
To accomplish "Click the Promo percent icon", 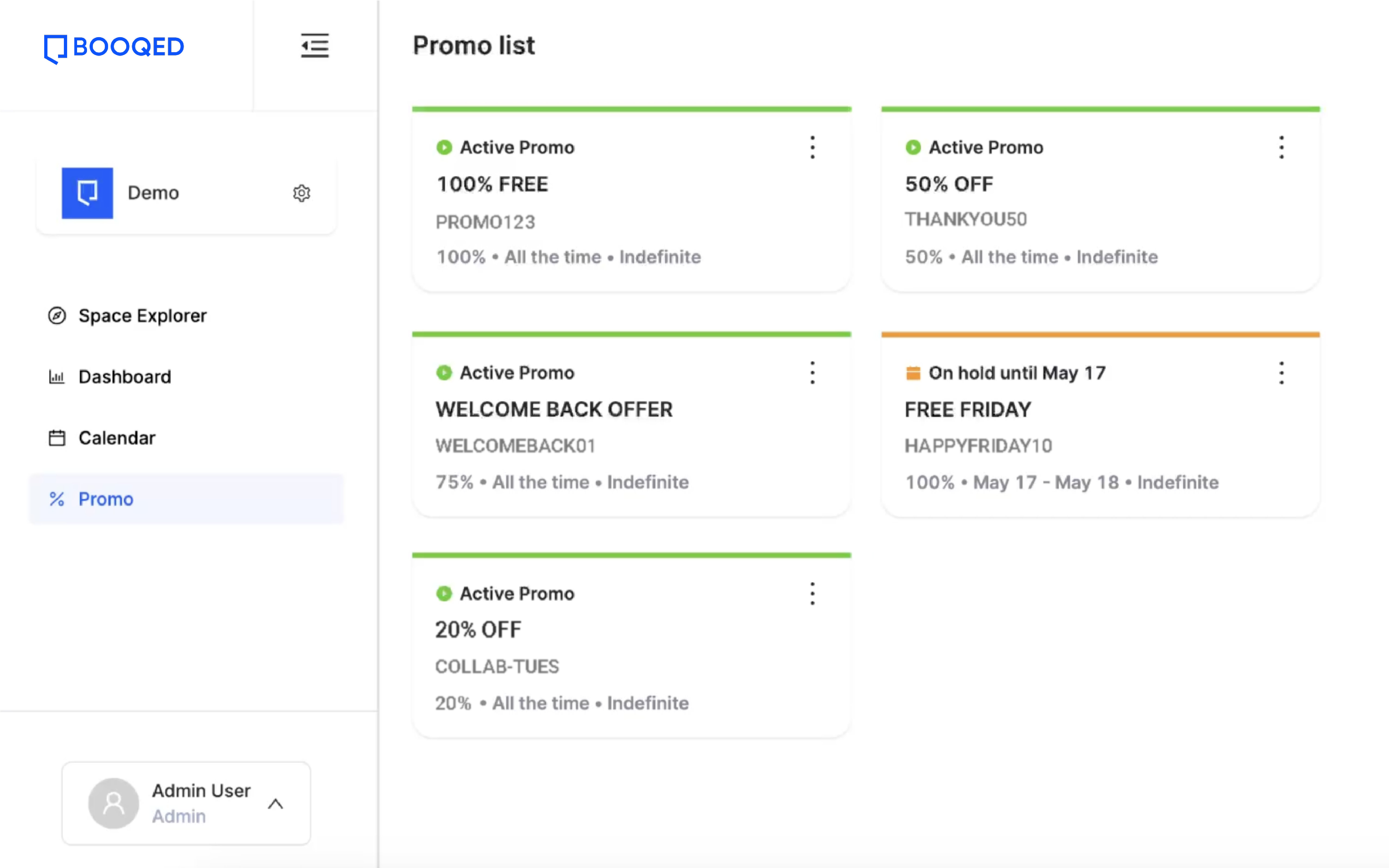I will 57,499.
